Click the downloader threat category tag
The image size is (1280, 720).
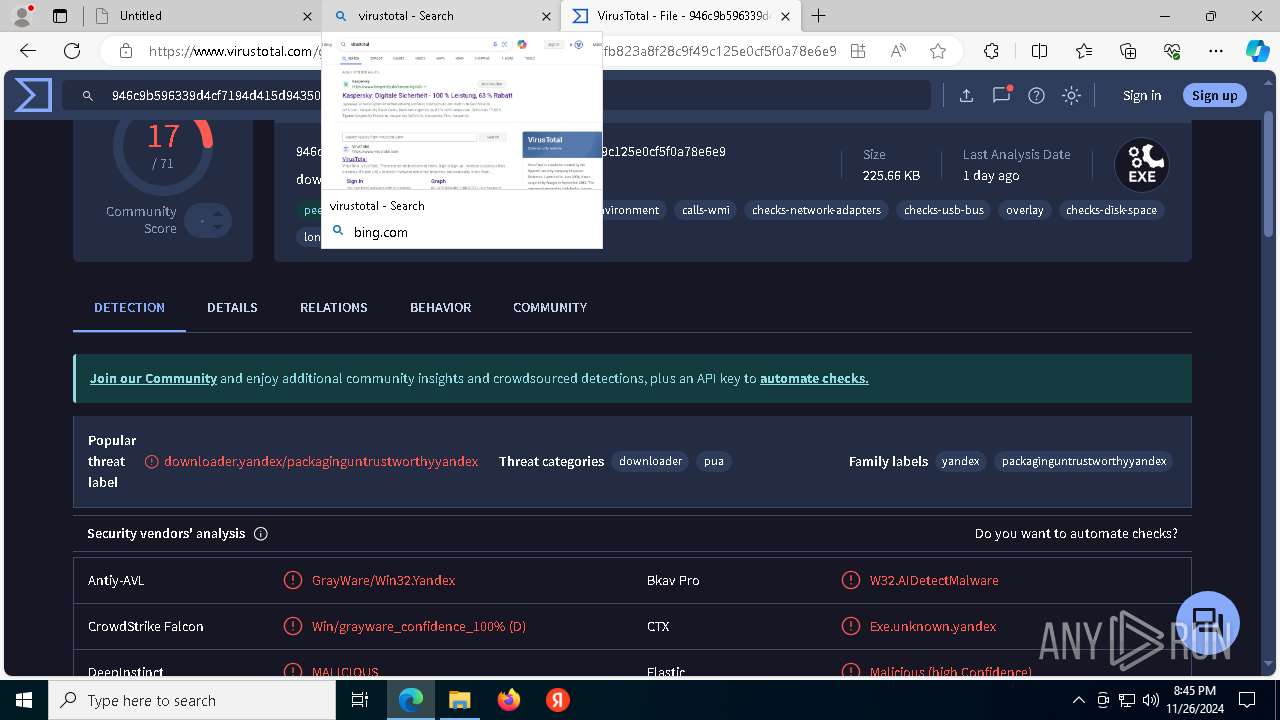point(650,461)
